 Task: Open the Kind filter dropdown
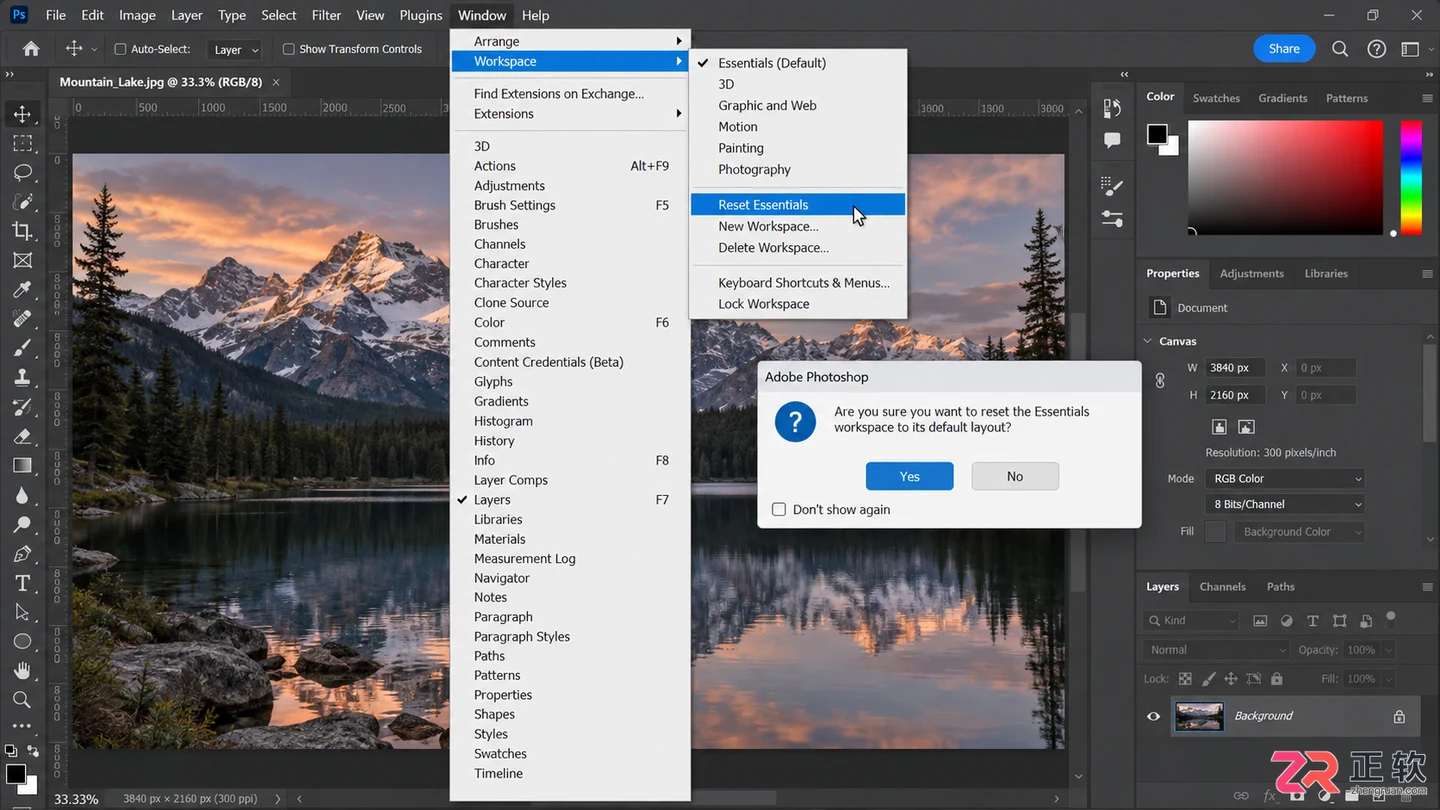[1191, 620]
